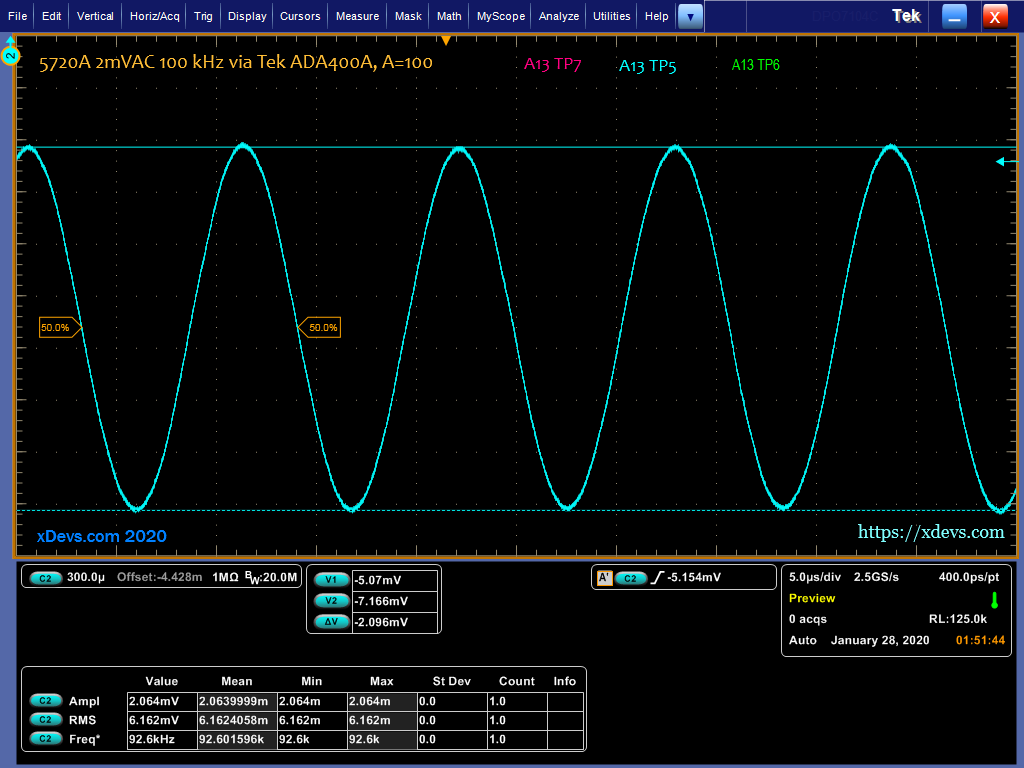Click the rising edge trigger slope icon
1024x768 pixels.
click(657, 577)
